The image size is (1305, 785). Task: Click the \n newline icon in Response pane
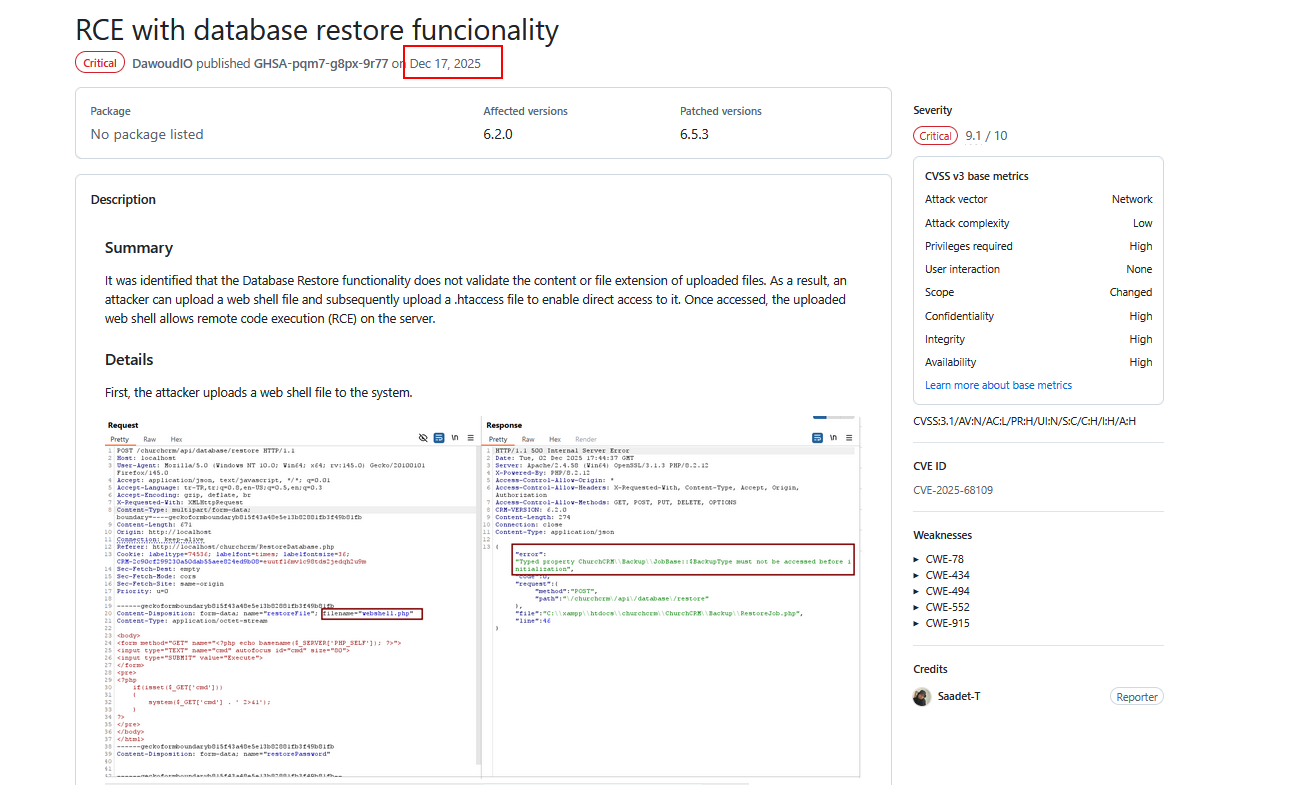tap(834, 438)
